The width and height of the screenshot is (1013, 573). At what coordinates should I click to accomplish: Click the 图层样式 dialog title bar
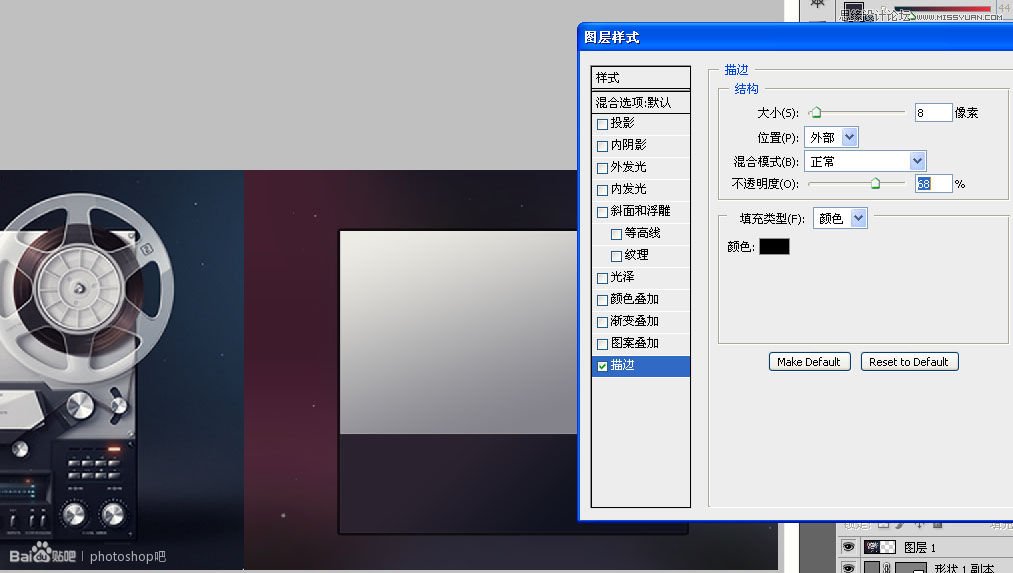[x=796, y=37]
